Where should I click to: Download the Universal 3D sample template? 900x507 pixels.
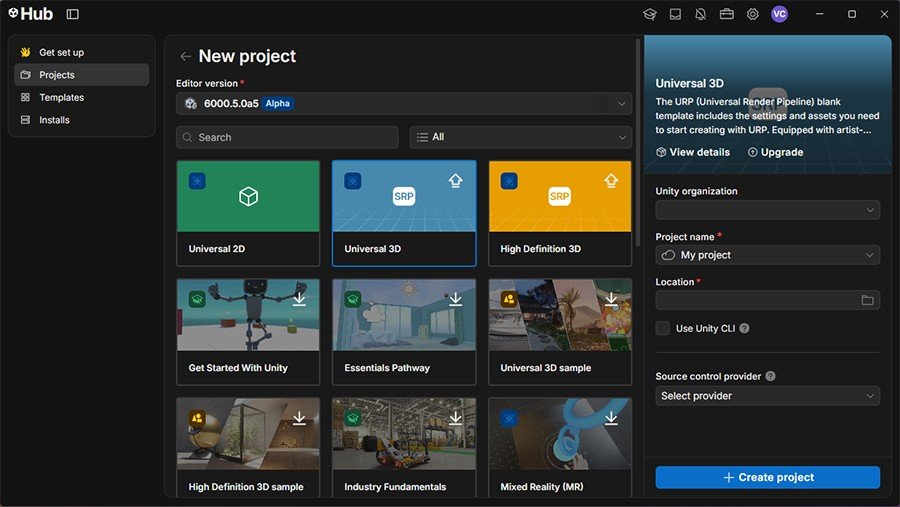pos(611,299)
